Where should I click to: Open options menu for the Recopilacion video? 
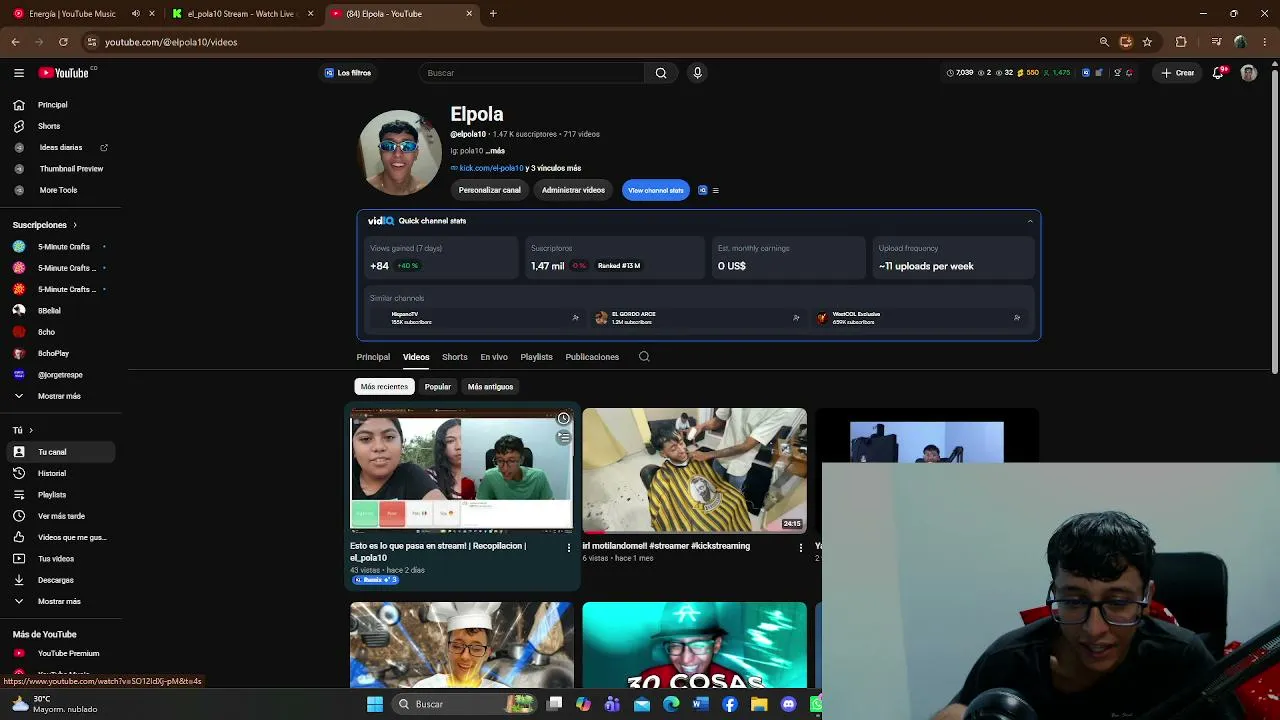[x=569, y=548]
